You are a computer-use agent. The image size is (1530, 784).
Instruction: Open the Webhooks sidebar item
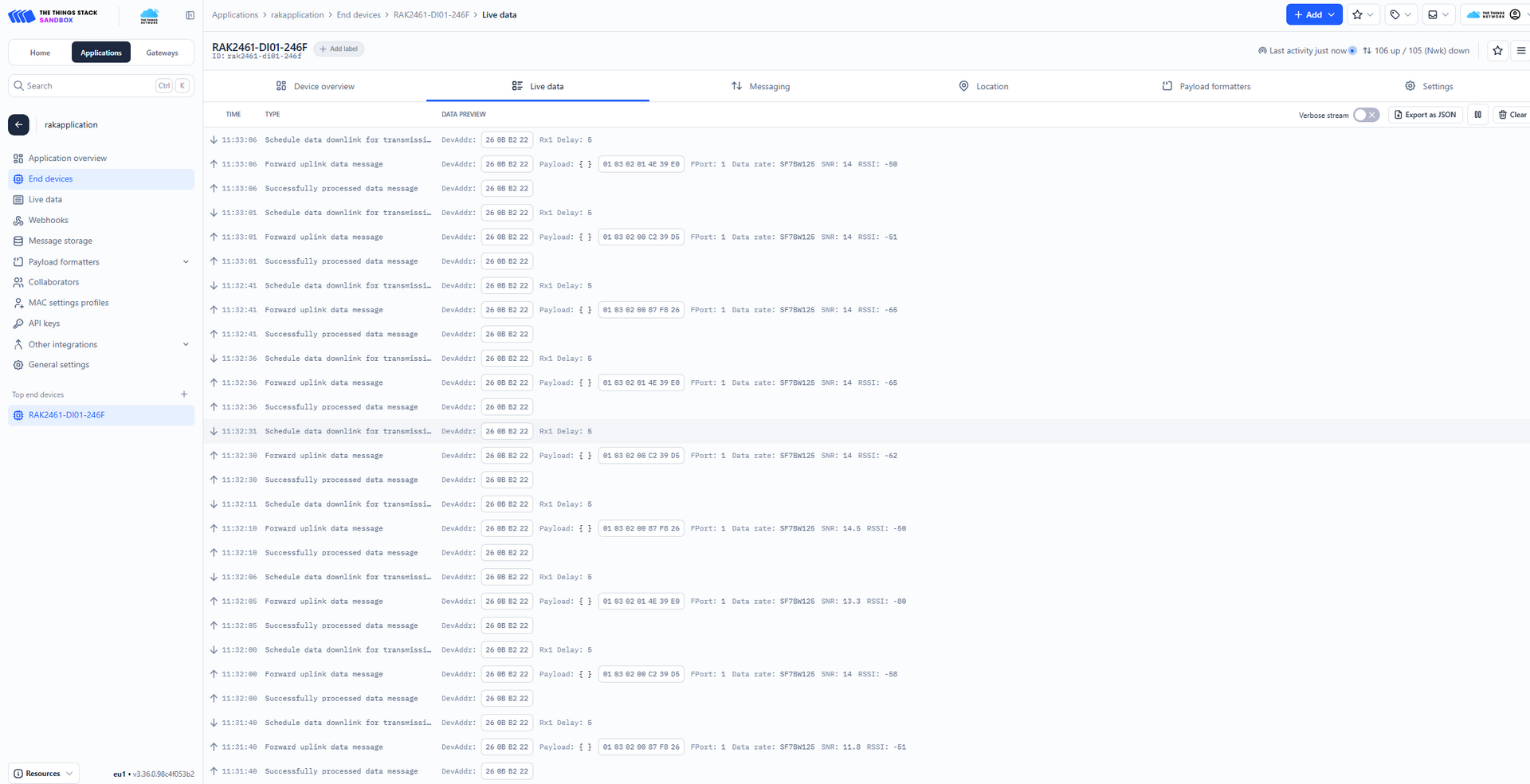(48, 221)
